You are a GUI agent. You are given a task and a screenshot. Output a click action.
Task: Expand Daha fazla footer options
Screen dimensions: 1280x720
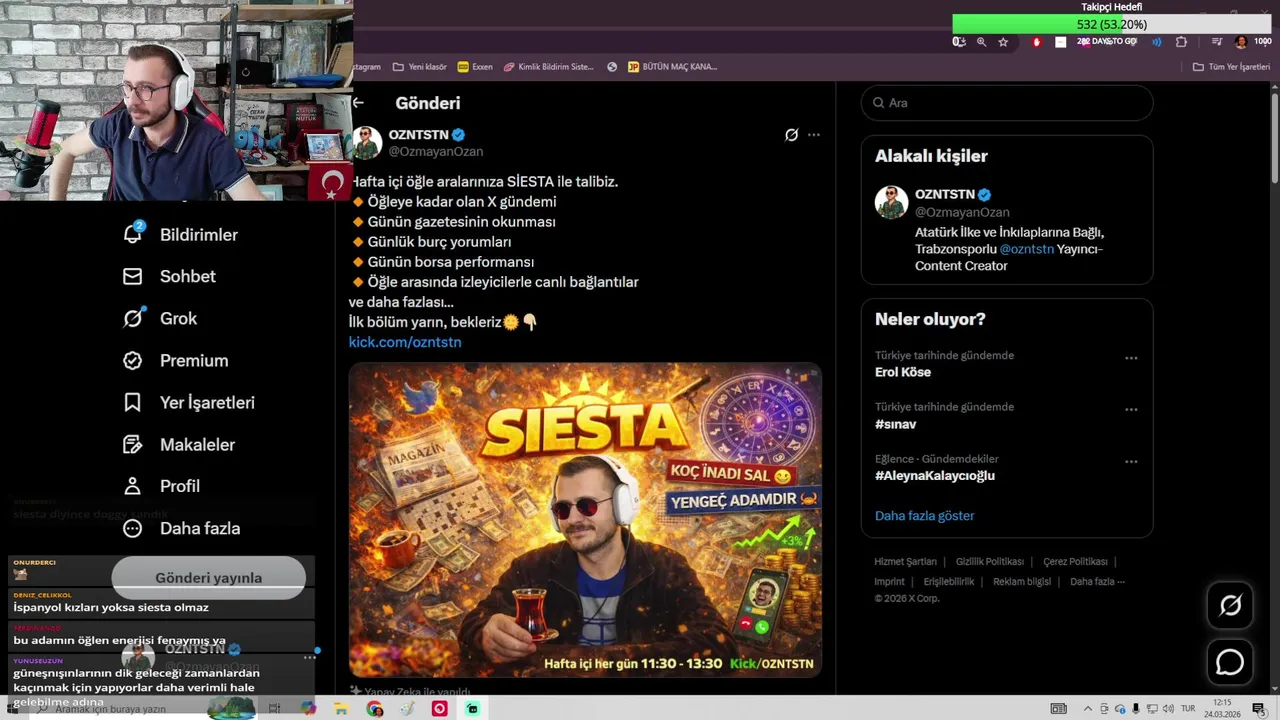[1097, 582]
